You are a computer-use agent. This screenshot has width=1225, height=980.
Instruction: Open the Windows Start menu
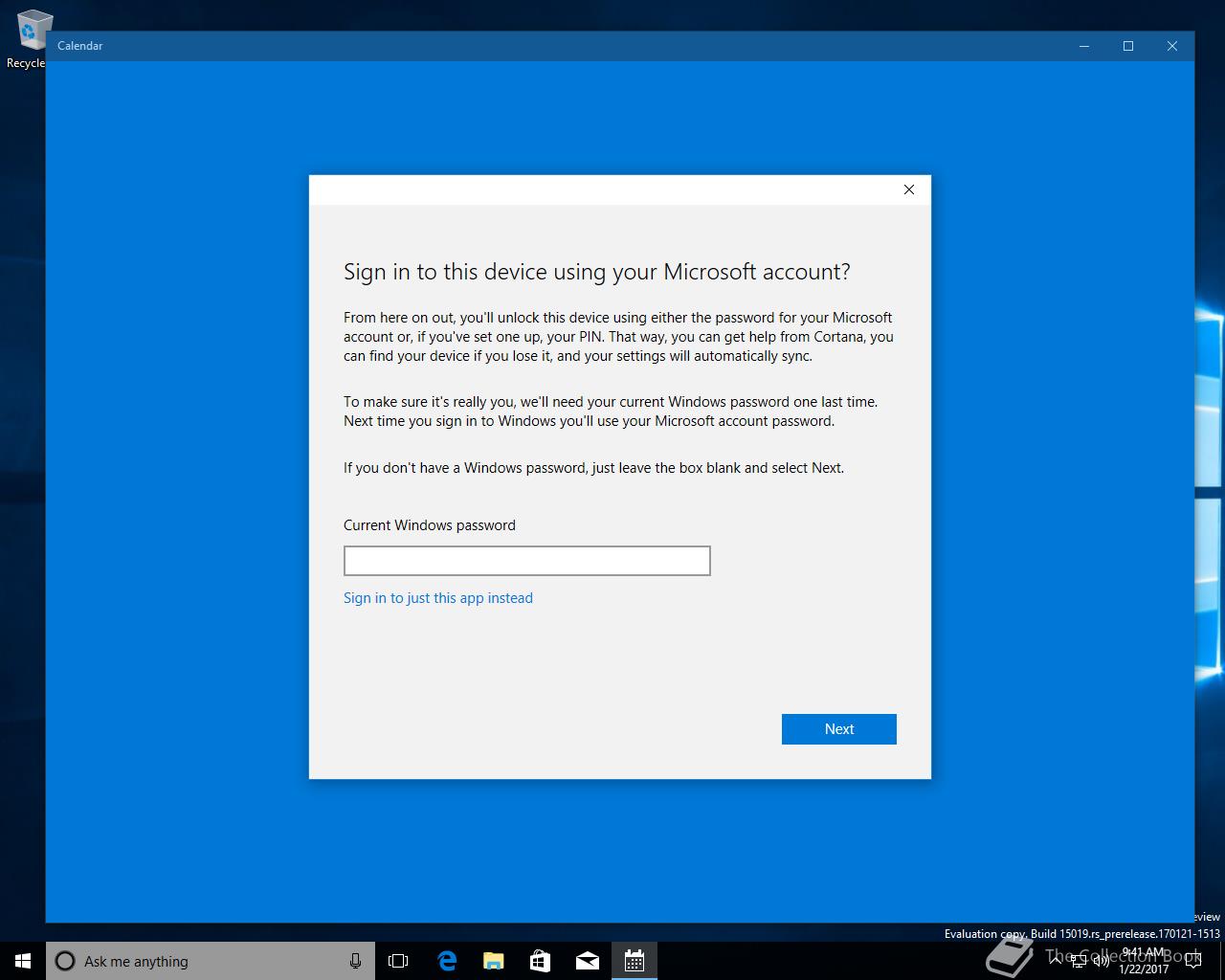point(23,961)
